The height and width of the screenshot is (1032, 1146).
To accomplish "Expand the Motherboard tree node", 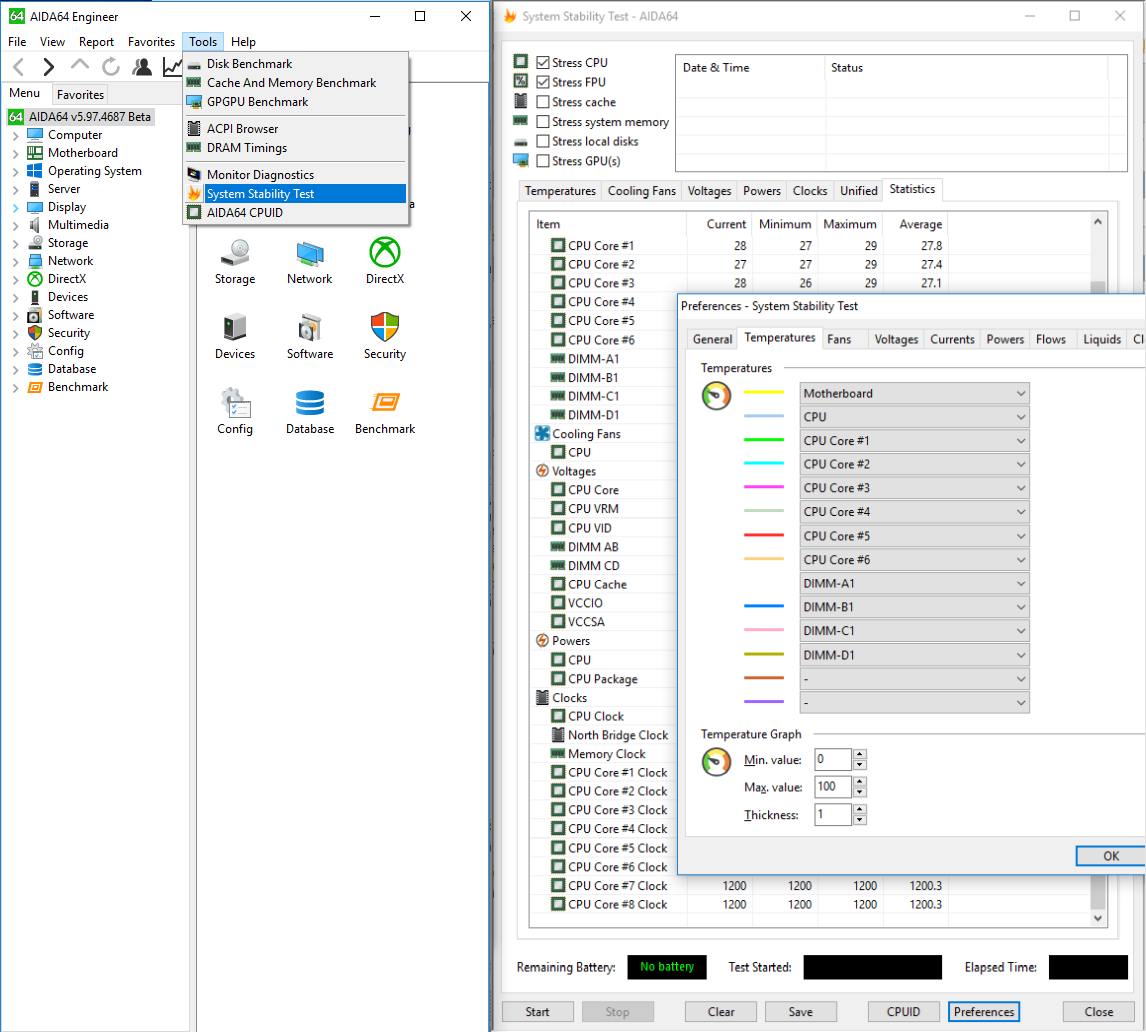I will [x=15, y=153].
